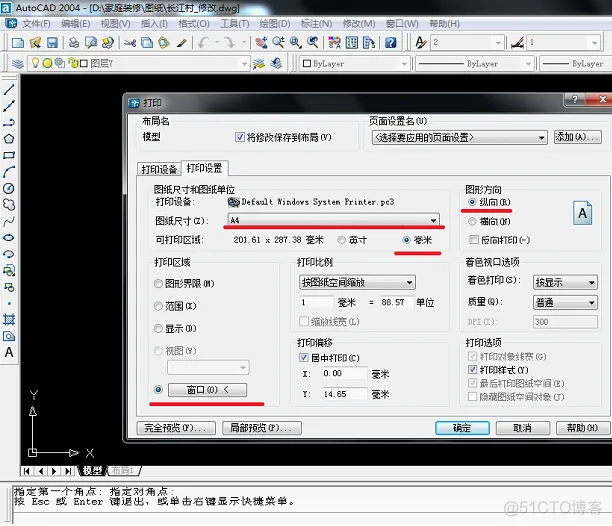Viewport: 612px width, 526px height.
Task: Click the Cut scissors icon
Action: (x=130, y=43)
